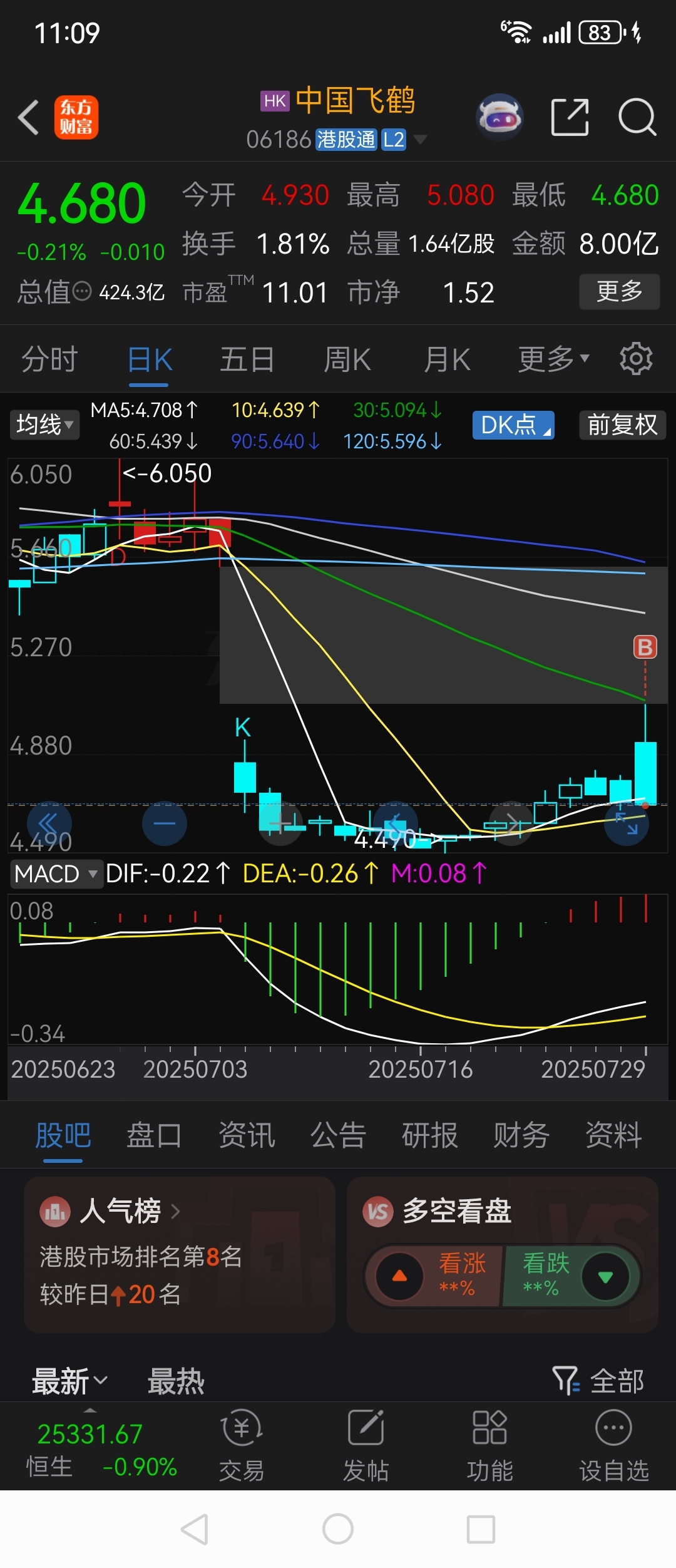Tap the 人气榜 ranking icon
The height and width of the screenshot is (1568, 676).
click(55, 1212)
